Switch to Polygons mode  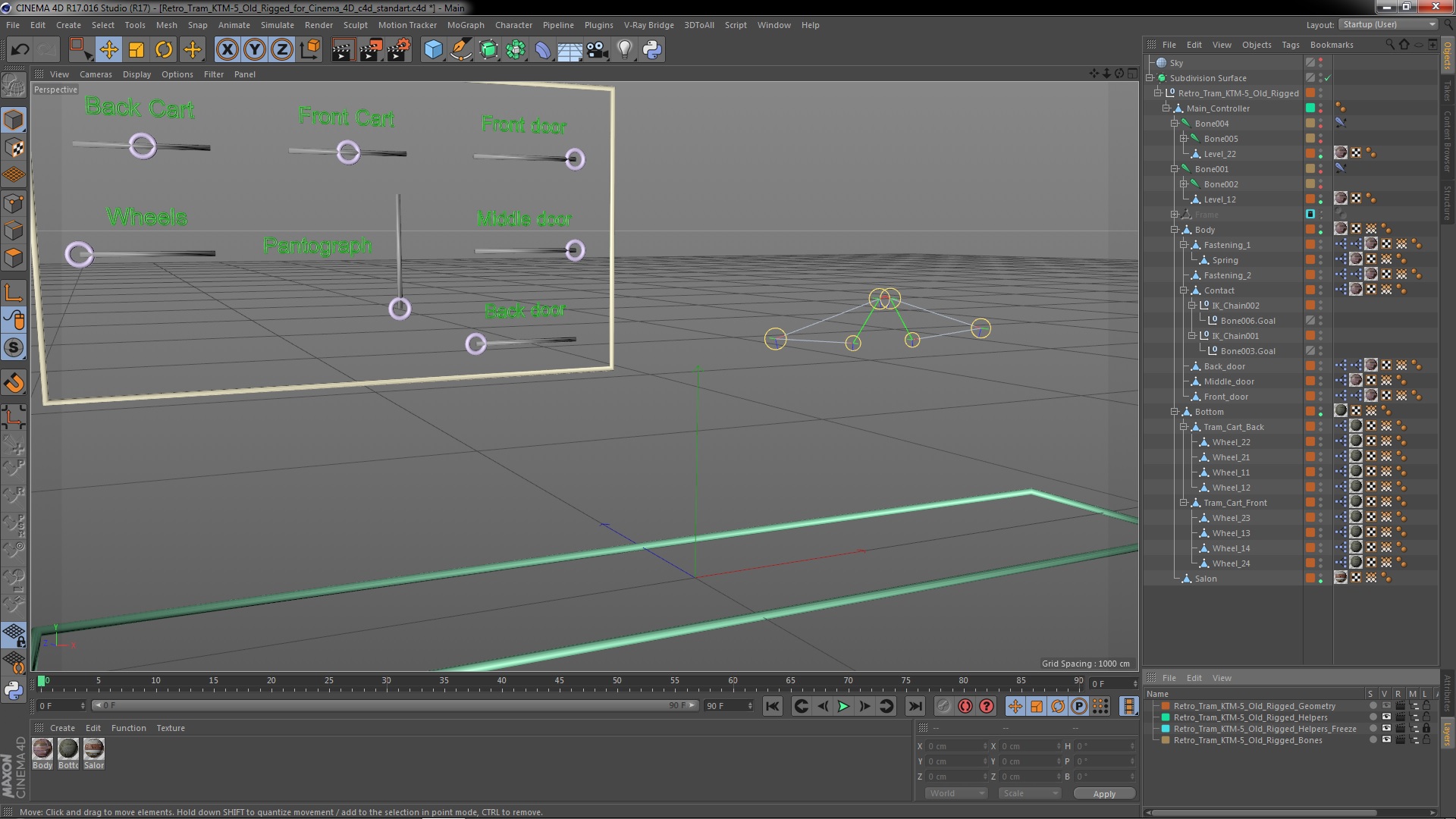tap(14, 258)
